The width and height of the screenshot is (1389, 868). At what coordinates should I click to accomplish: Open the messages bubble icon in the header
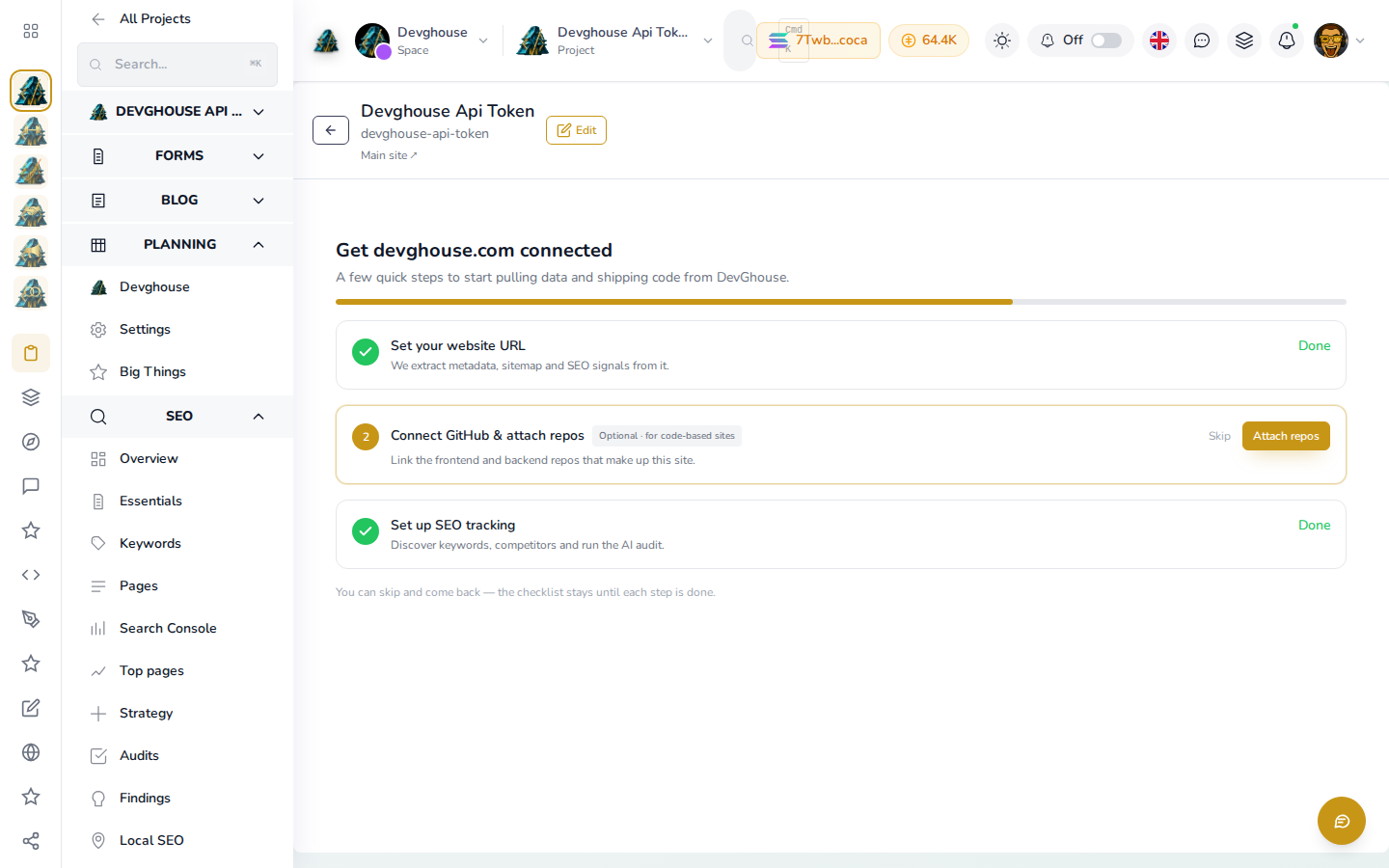coord(1202,41)
